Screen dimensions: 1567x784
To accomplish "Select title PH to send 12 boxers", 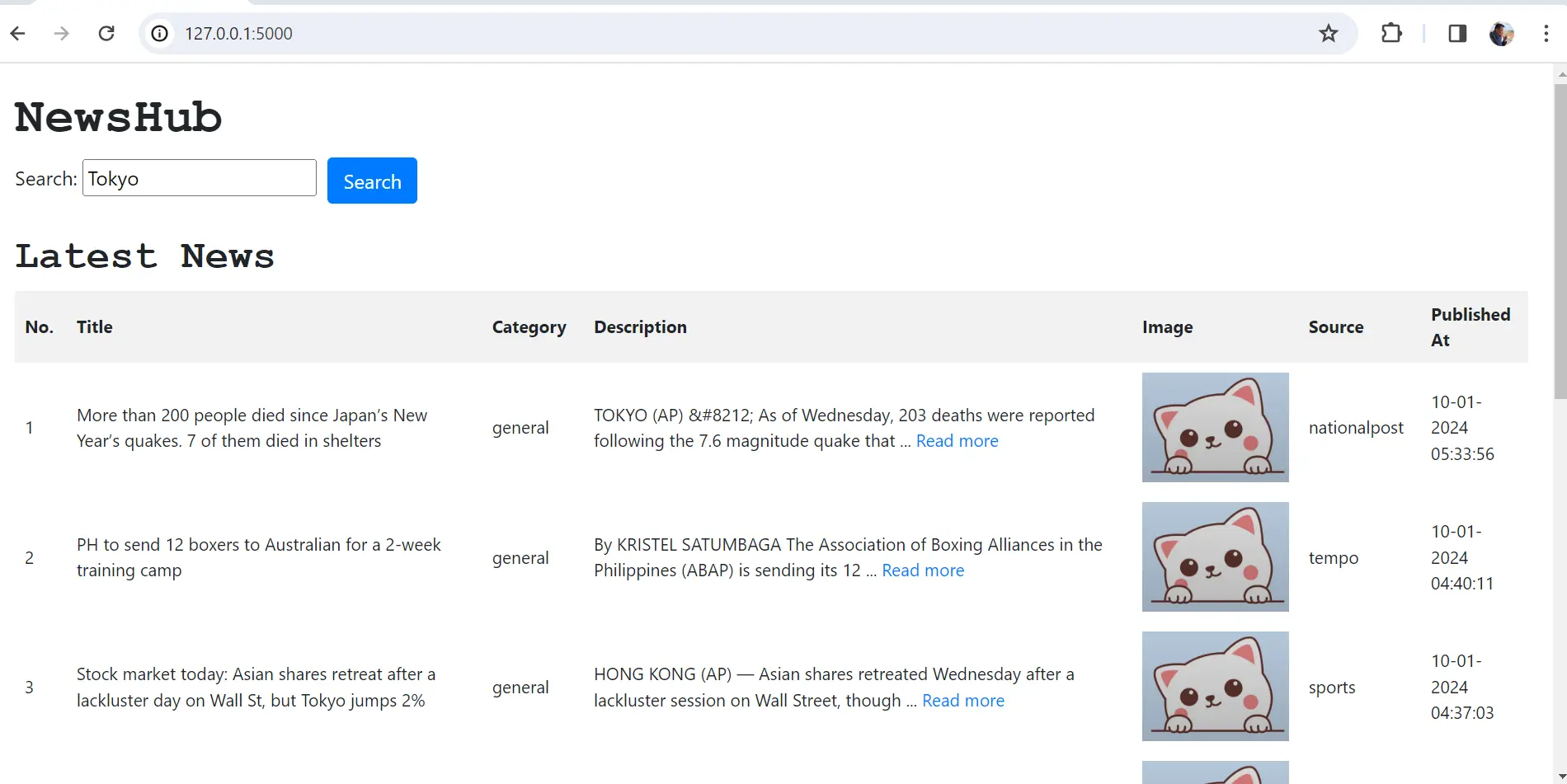I will click(x=259, y=557).
